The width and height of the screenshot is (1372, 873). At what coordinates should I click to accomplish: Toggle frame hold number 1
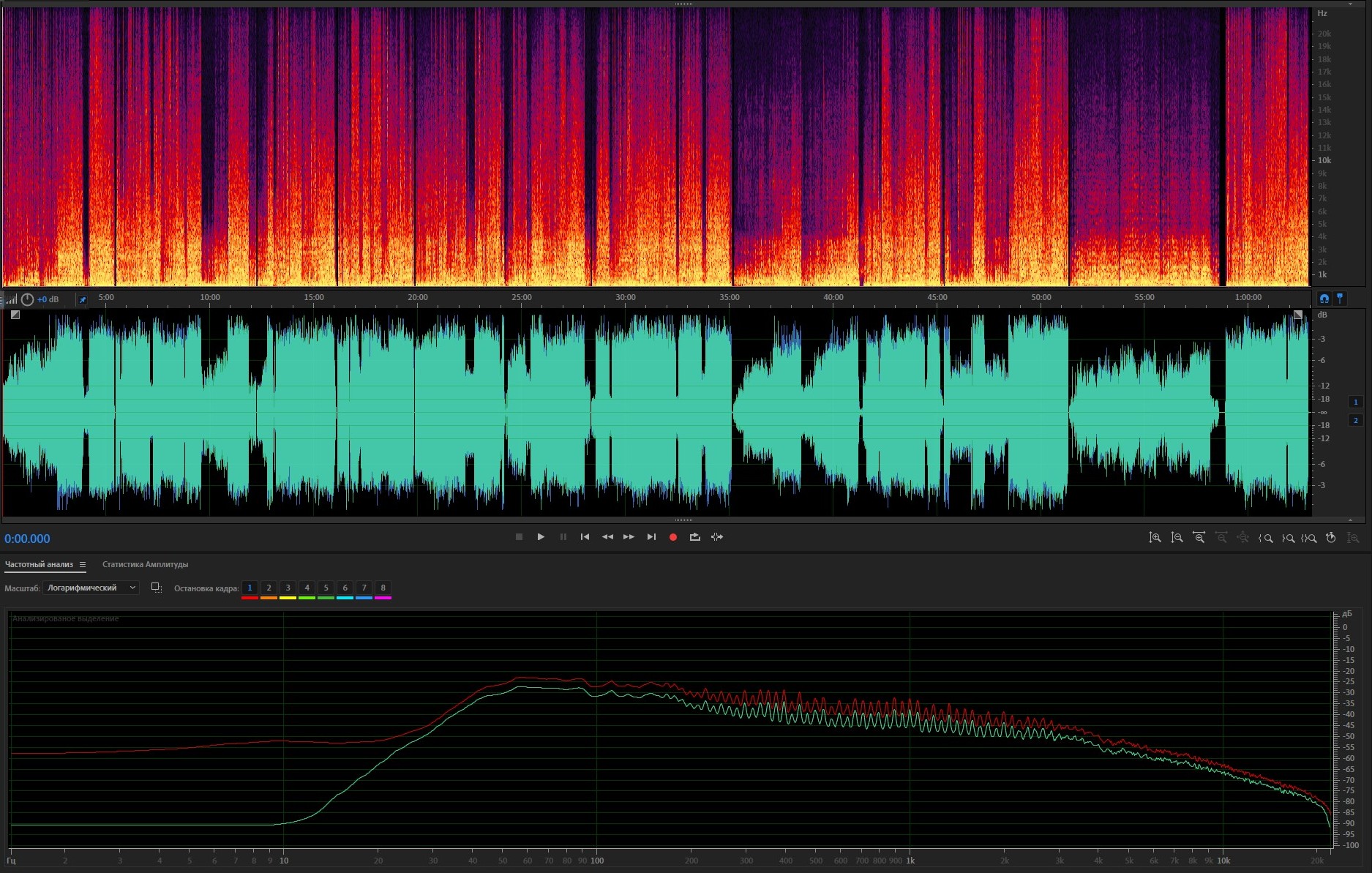coord(250,588)
